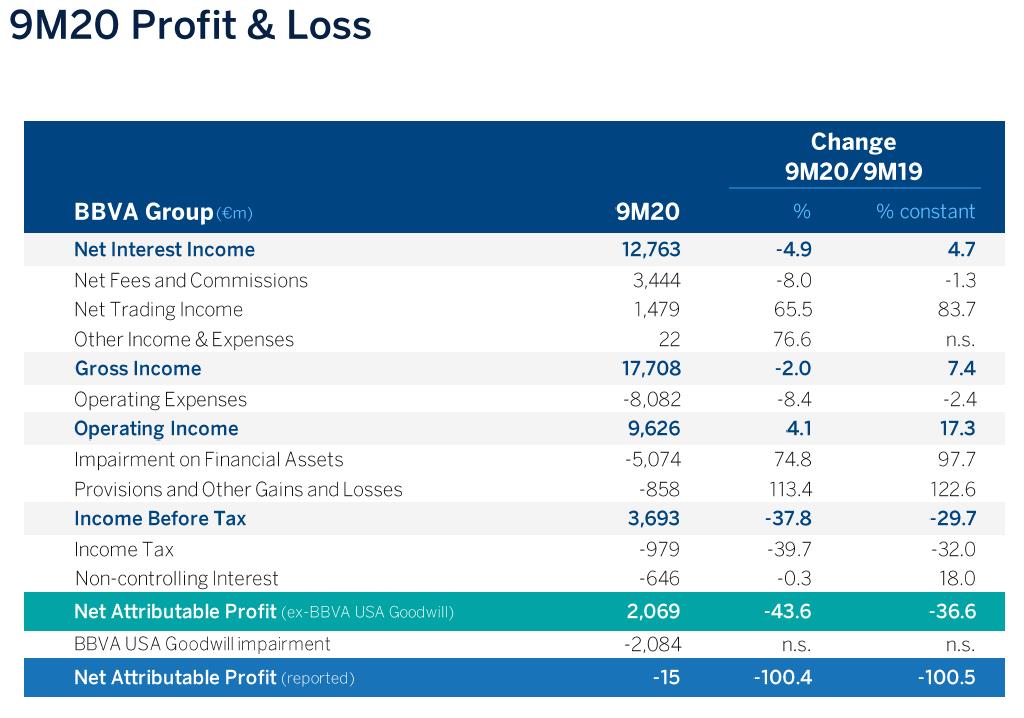Select the '-1.3' cell
Viewport: 1024px width, 718px height.
960,280
